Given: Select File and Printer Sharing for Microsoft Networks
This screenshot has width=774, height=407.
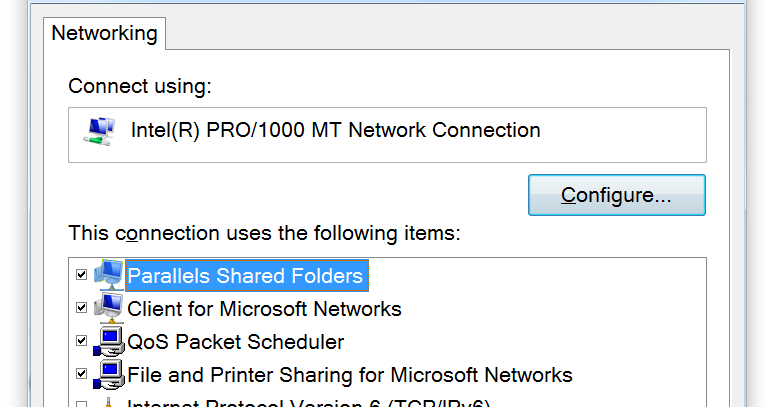Looking at the screenshot, I should pyautogui.click(x=349, y=375).
